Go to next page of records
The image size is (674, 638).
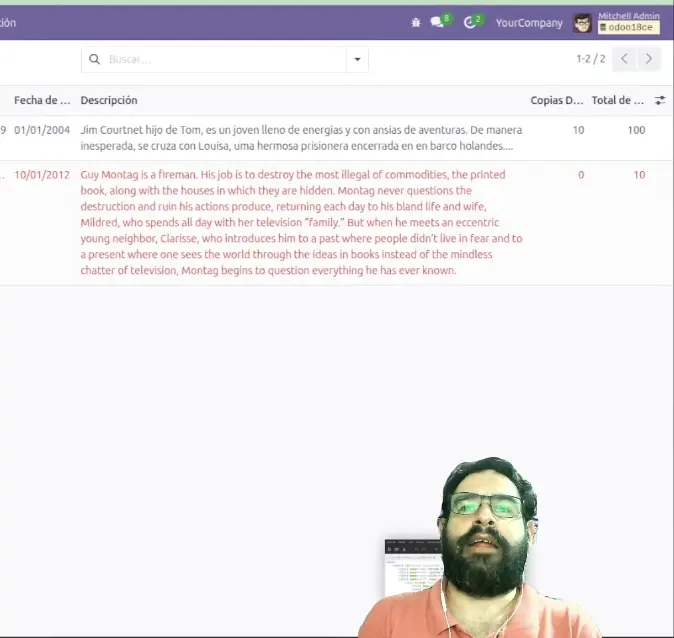pyautogui.click(x=650, y=59)
